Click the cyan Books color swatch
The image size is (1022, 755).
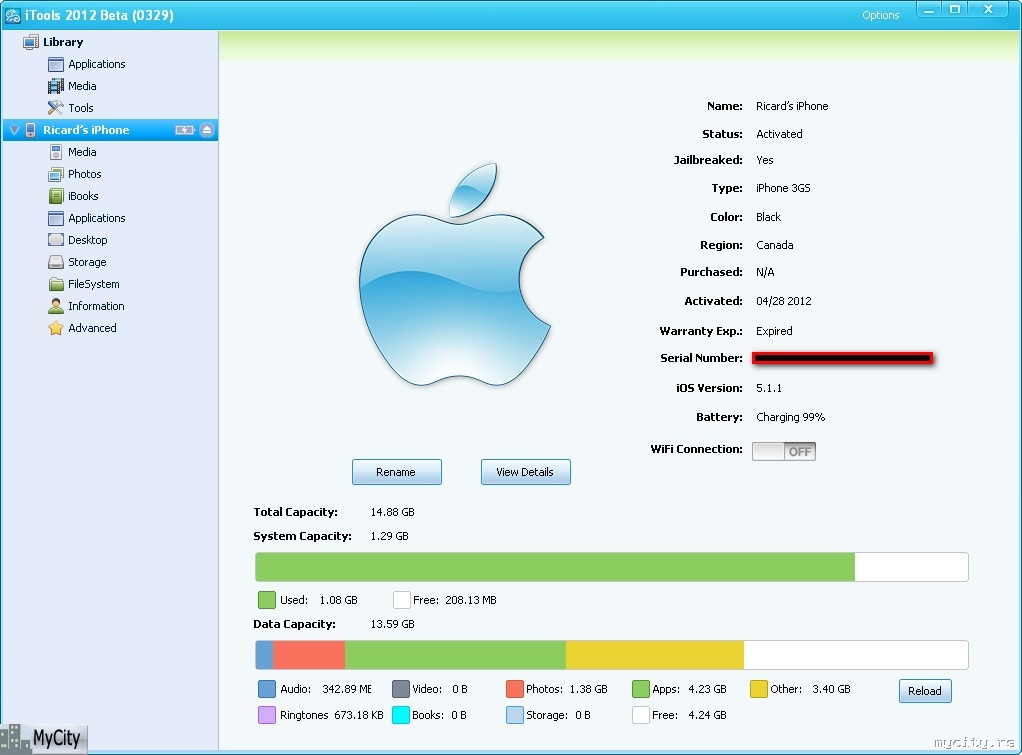point(401,715)
